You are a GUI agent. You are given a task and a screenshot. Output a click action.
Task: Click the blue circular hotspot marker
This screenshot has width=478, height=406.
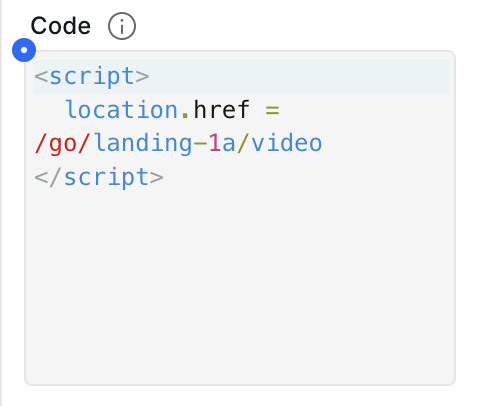(24, 50)
